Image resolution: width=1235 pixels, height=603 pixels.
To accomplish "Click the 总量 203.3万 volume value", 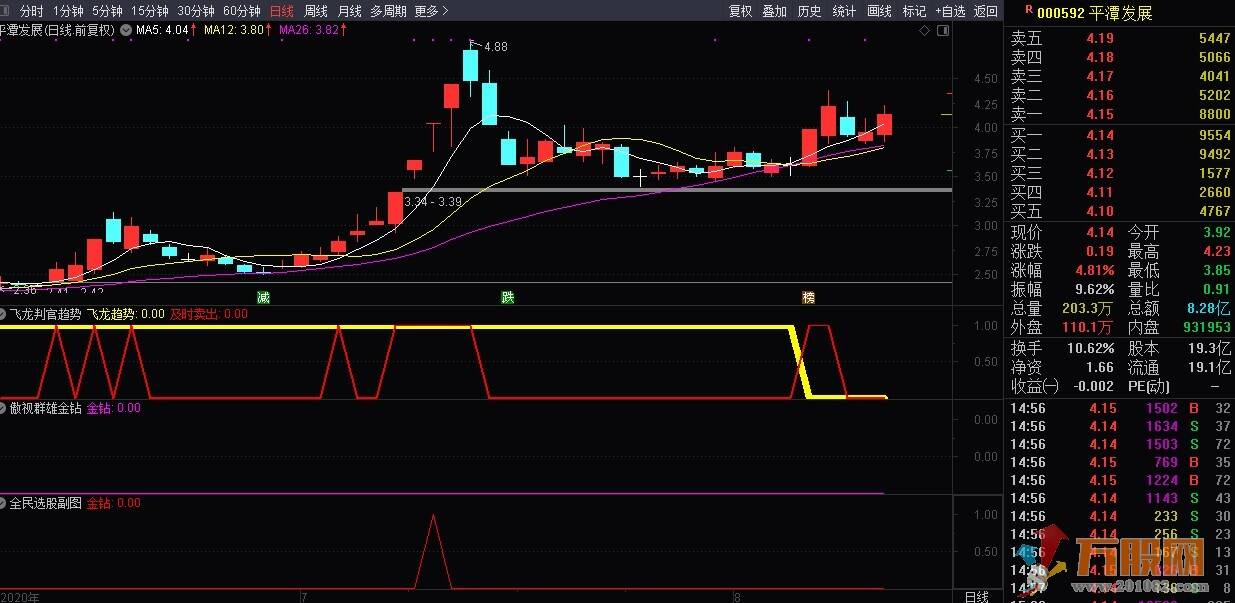I will click(1088, 309).
